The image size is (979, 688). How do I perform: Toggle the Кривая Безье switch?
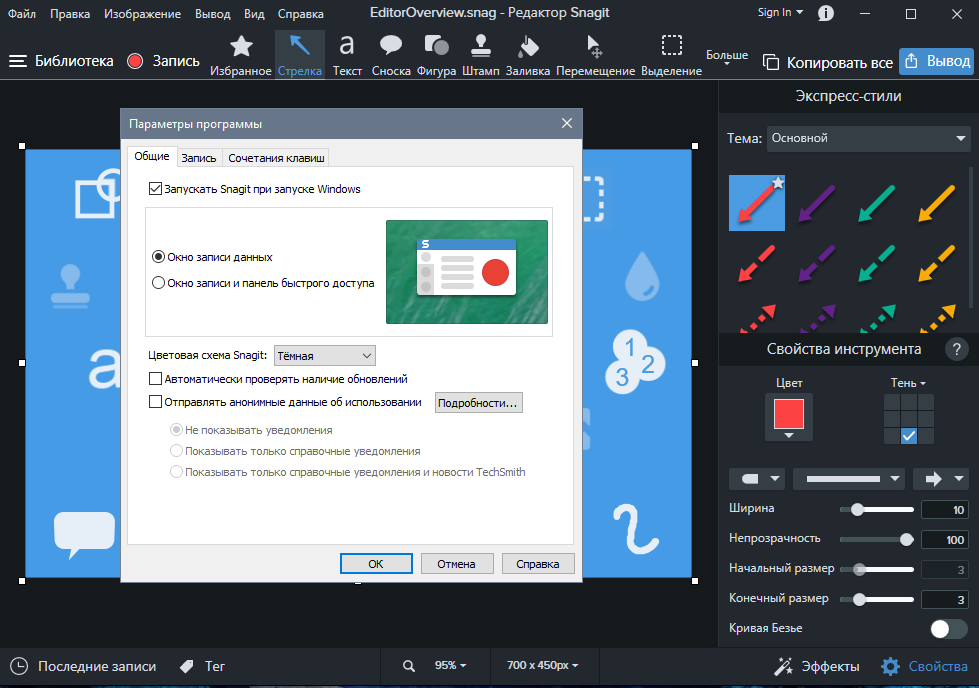tap(948, 628)
